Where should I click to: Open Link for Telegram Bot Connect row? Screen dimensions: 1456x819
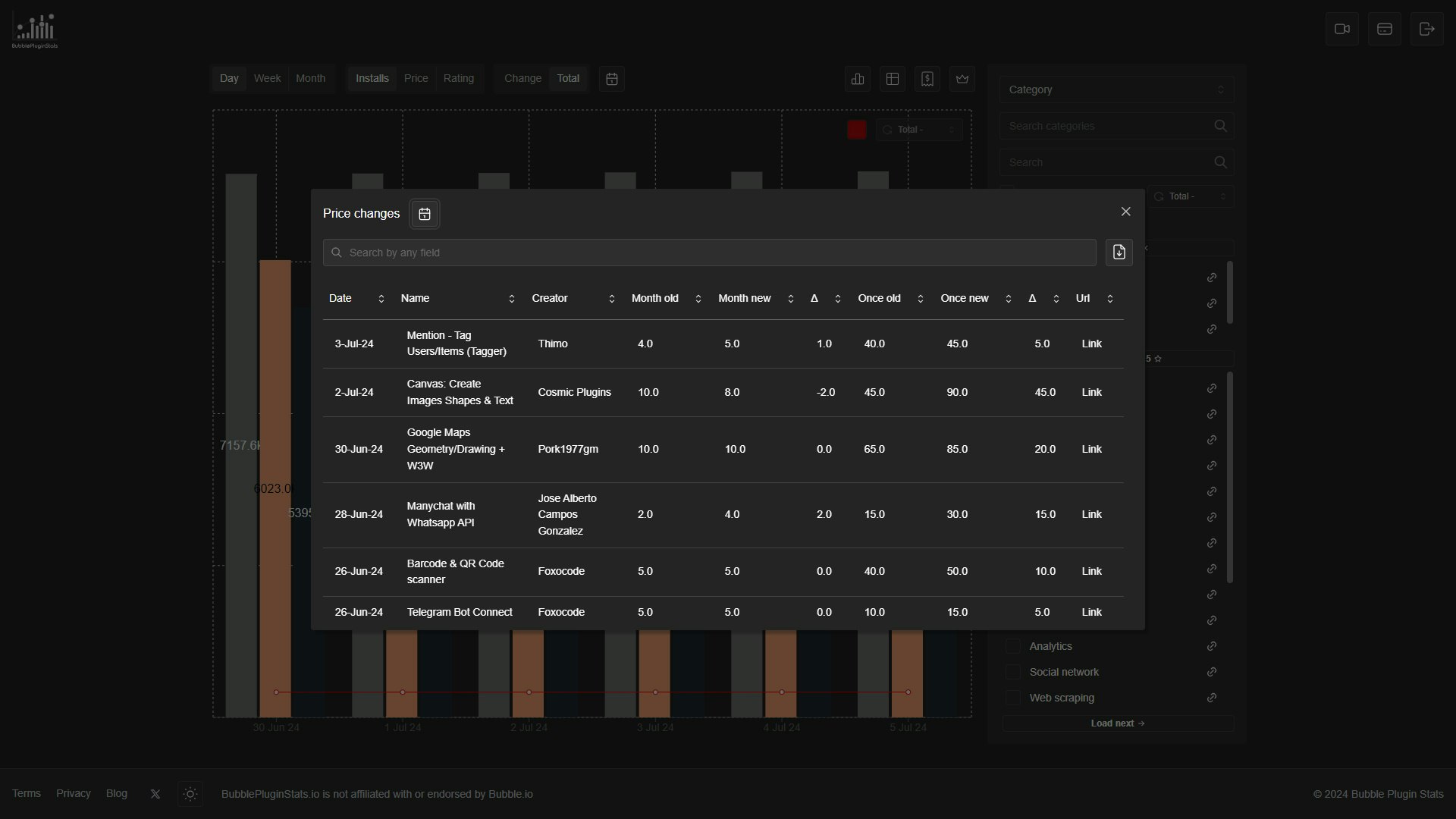tap(1091, 613)
